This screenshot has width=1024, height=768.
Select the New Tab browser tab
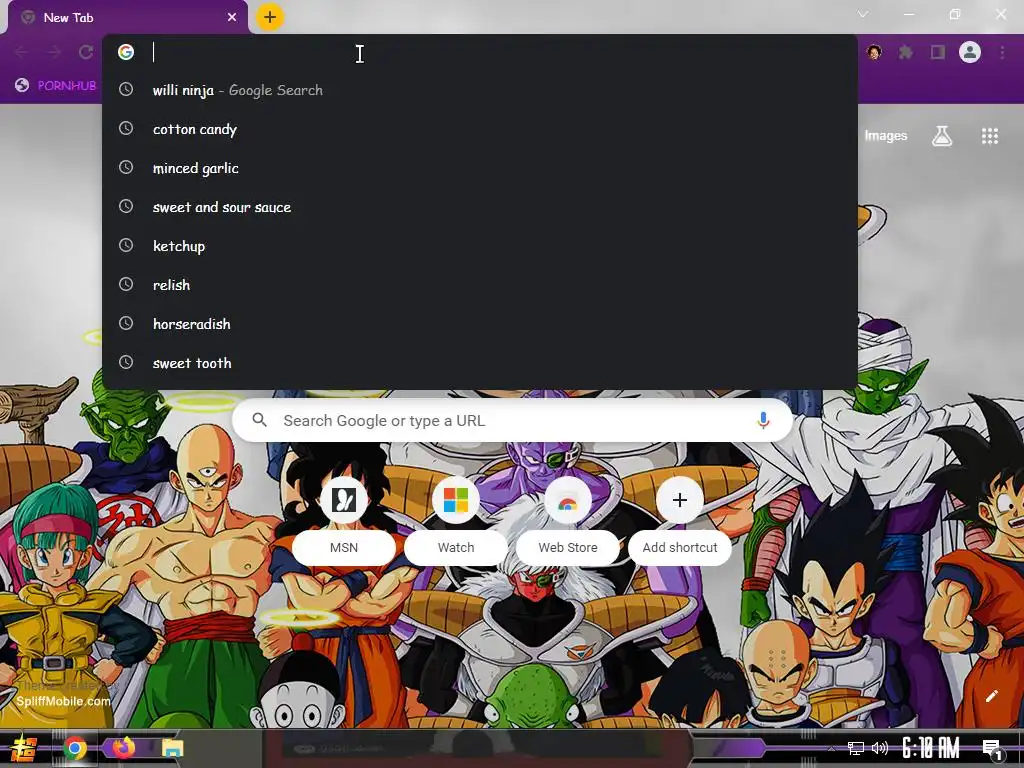point(128,18)
